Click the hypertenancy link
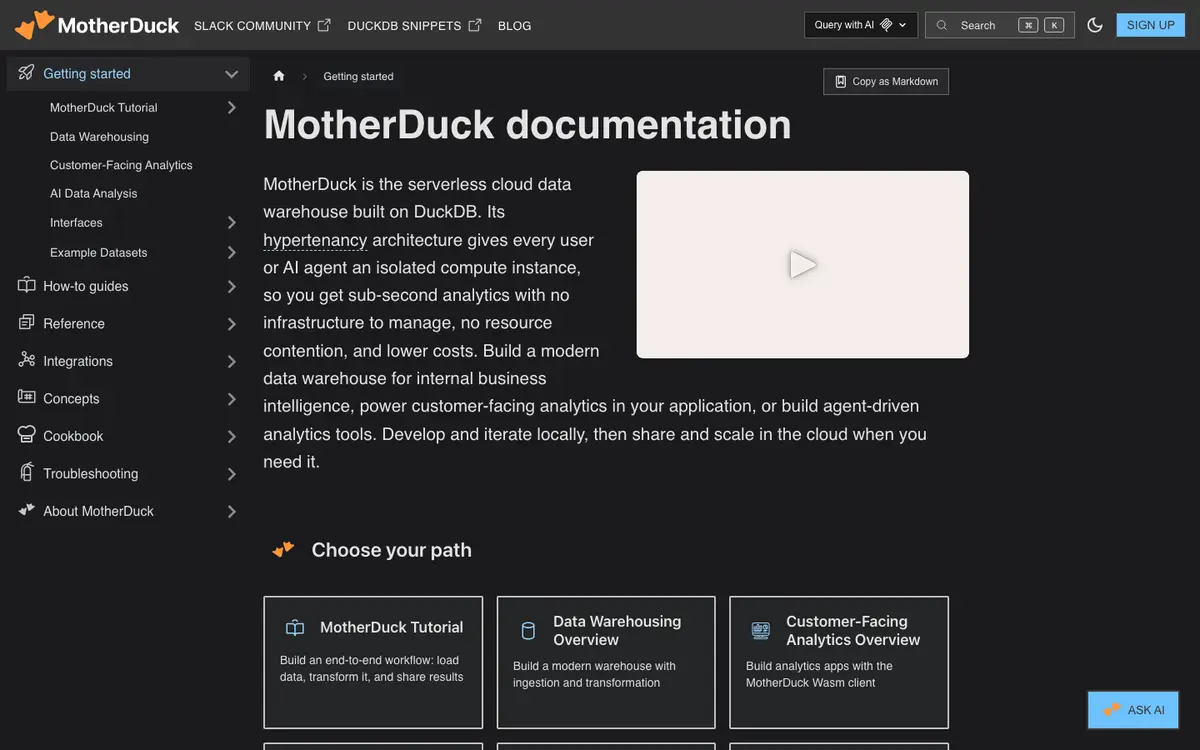The image size is (1200, 750). click(315, 240)
